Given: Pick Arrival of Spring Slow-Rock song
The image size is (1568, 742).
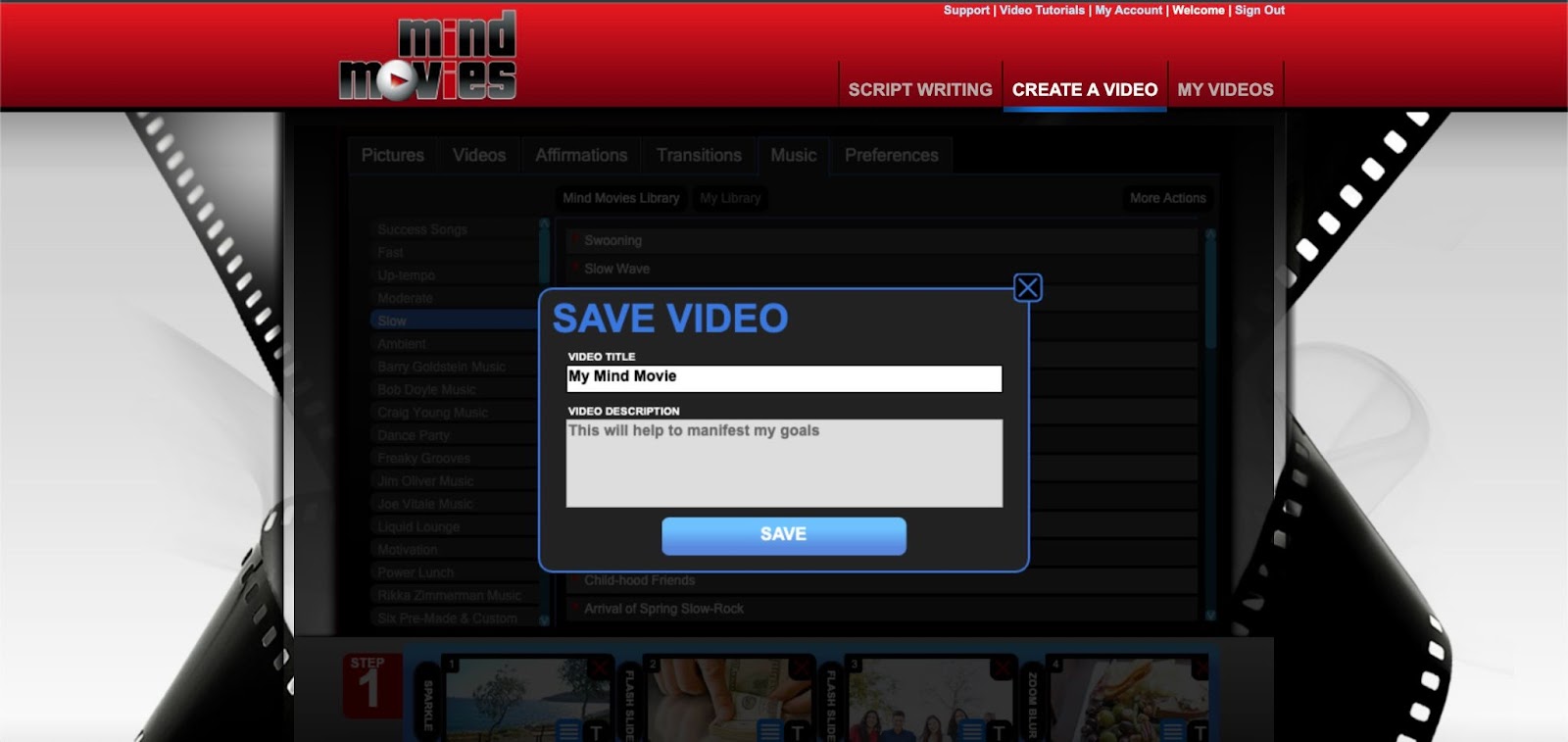Looking at the screenshot, I should pyautogui.click(x=882, y=609).
